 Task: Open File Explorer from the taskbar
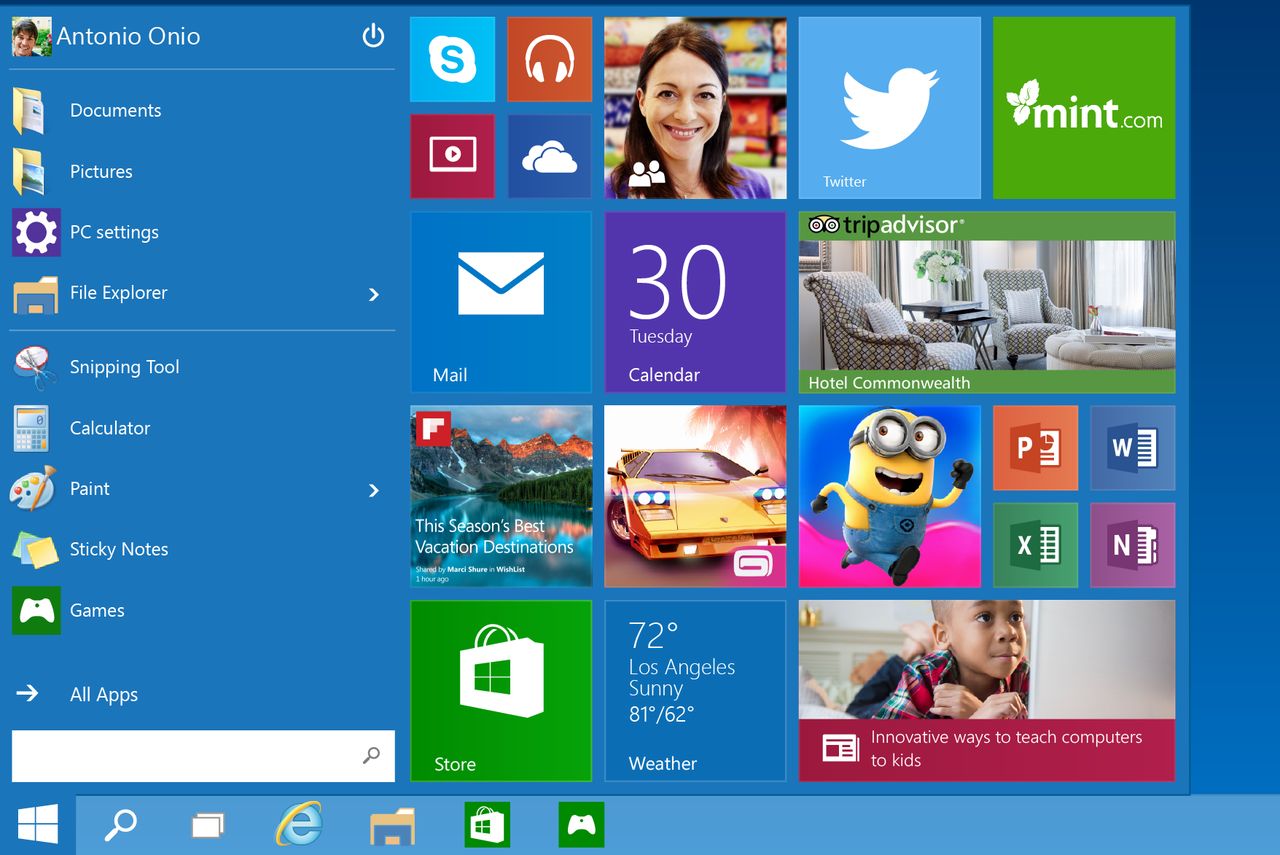392,826
